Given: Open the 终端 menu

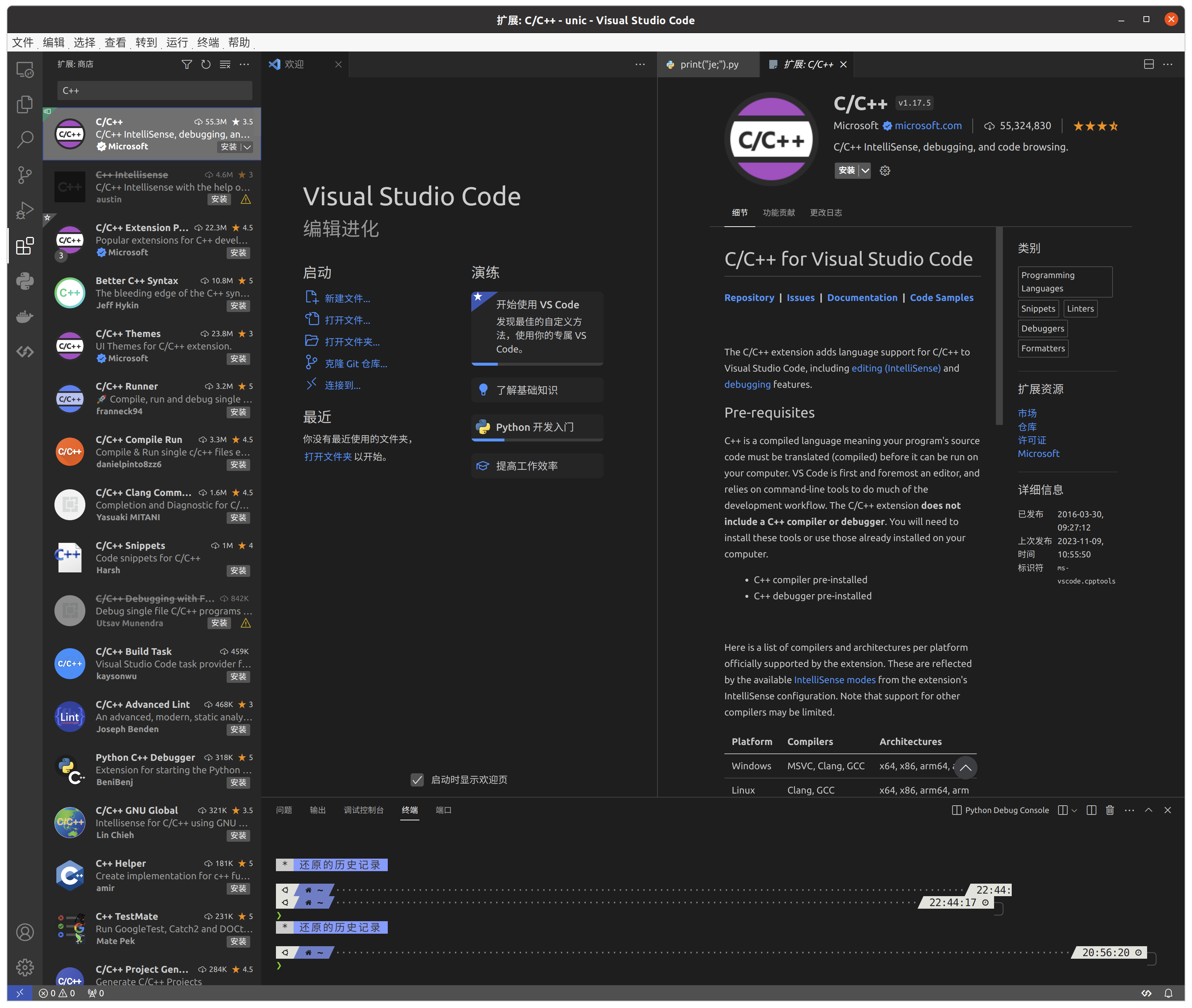Looking at the screenshot, I should tap(208, 42).
